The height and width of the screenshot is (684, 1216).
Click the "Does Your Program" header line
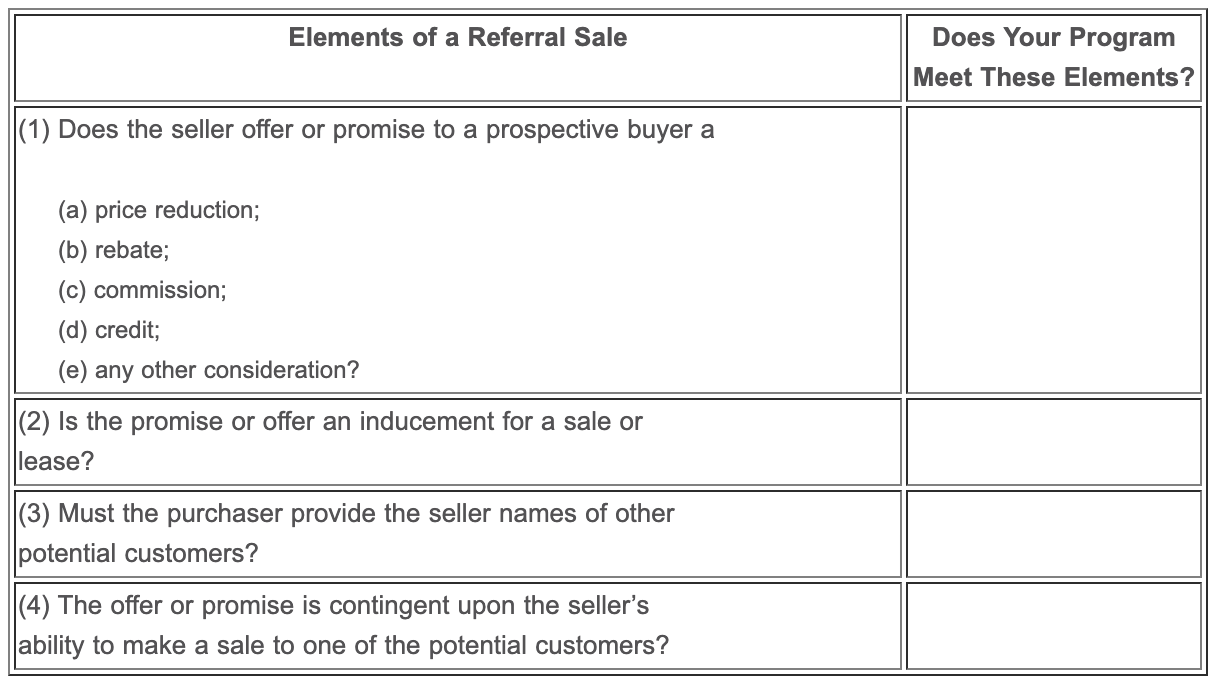pos(1053,38)
